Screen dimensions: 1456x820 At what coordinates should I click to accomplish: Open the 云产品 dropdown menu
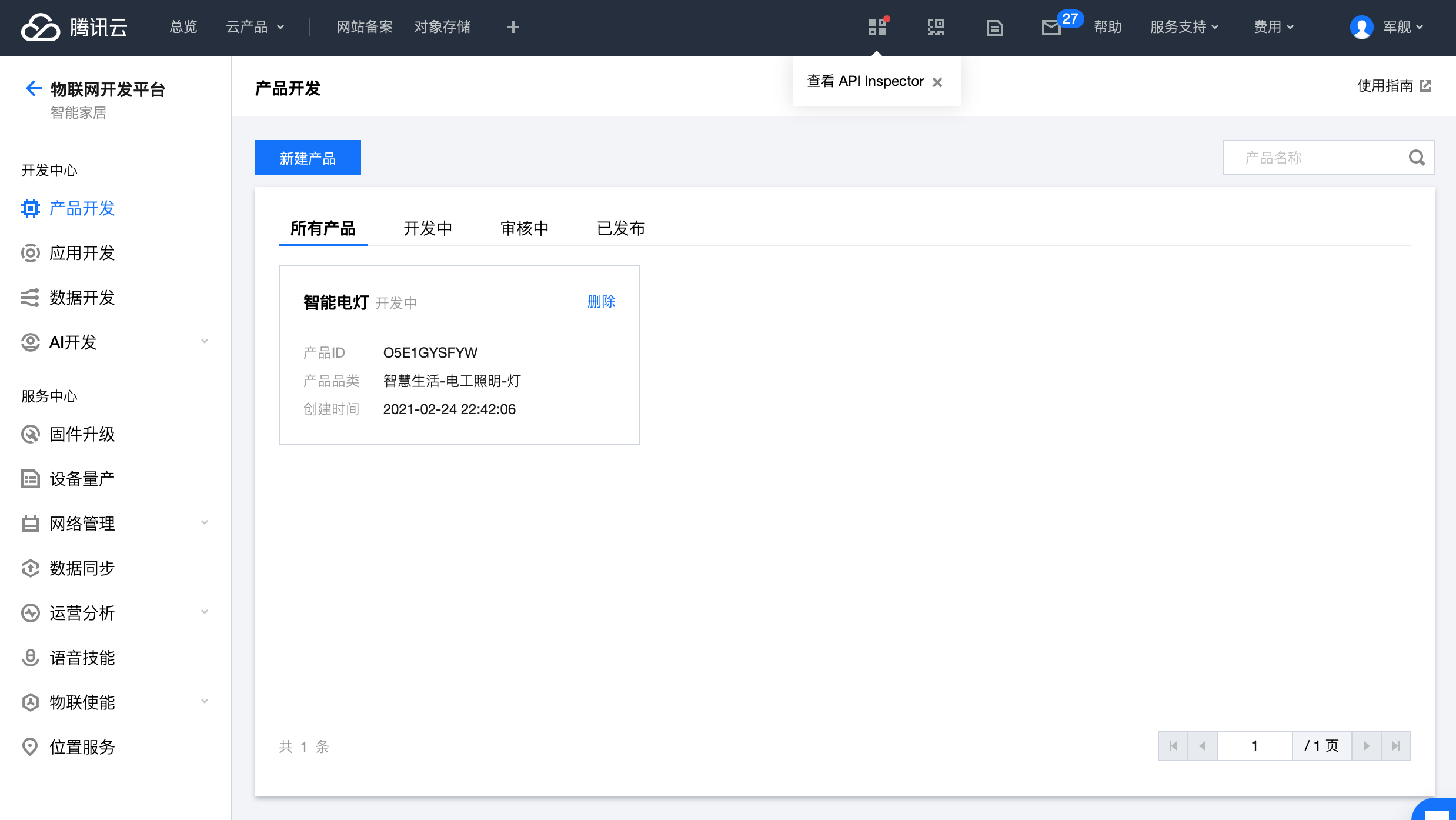(x=255, y=27)
